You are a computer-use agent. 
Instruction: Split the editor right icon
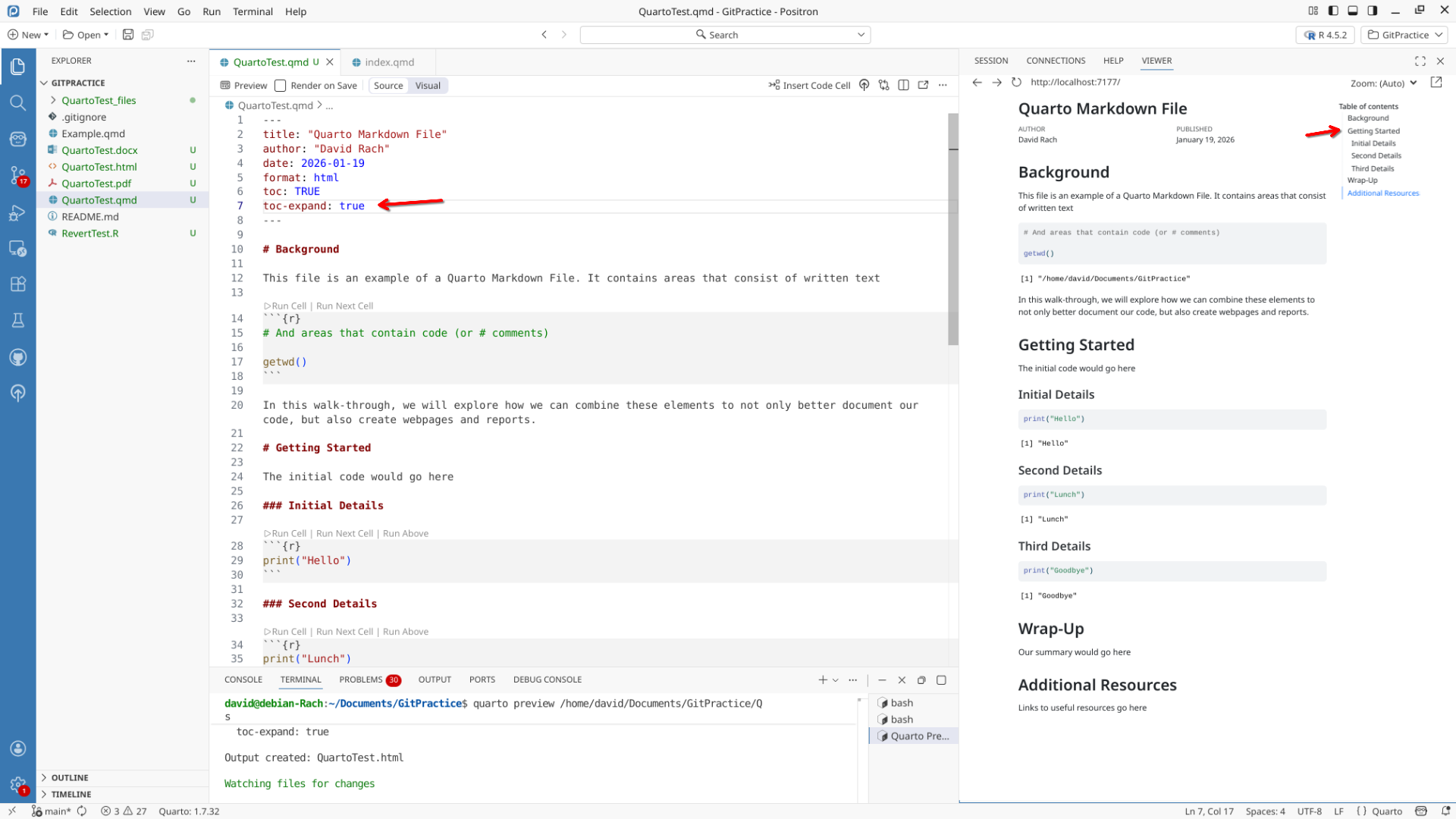[903, 85]
